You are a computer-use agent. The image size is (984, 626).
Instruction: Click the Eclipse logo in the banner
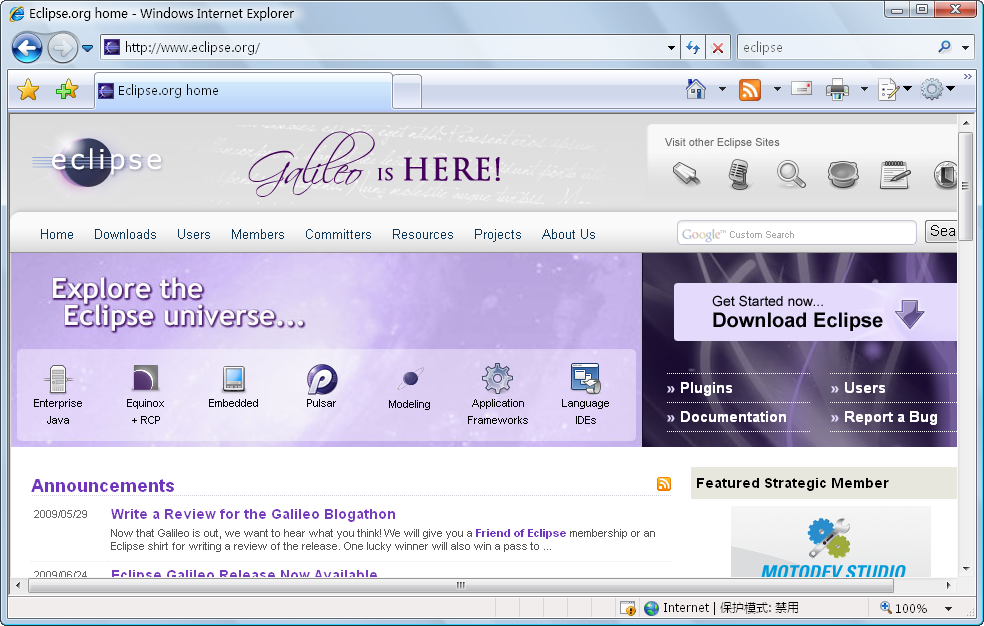tap(97, 161)
